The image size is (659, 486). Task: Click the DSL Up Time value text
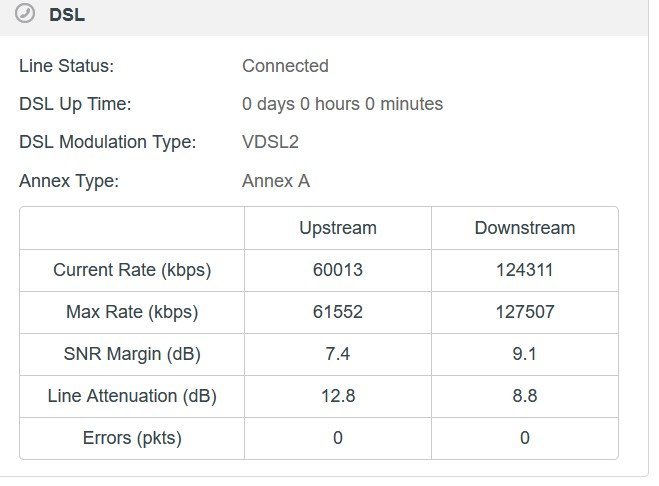tap(343, 104)
